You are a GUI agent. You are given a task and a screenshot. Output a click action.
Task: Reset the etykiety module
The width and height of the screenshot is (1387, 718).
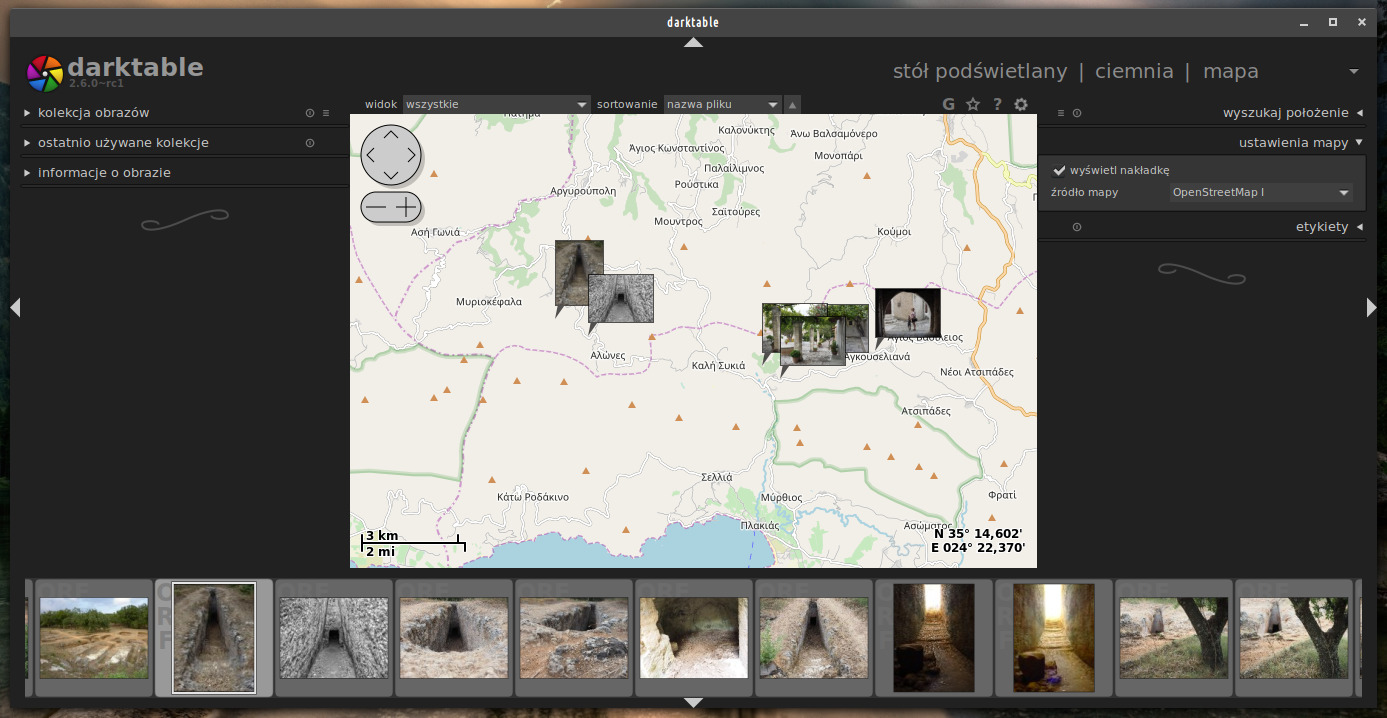click(x=1077, y=227)
